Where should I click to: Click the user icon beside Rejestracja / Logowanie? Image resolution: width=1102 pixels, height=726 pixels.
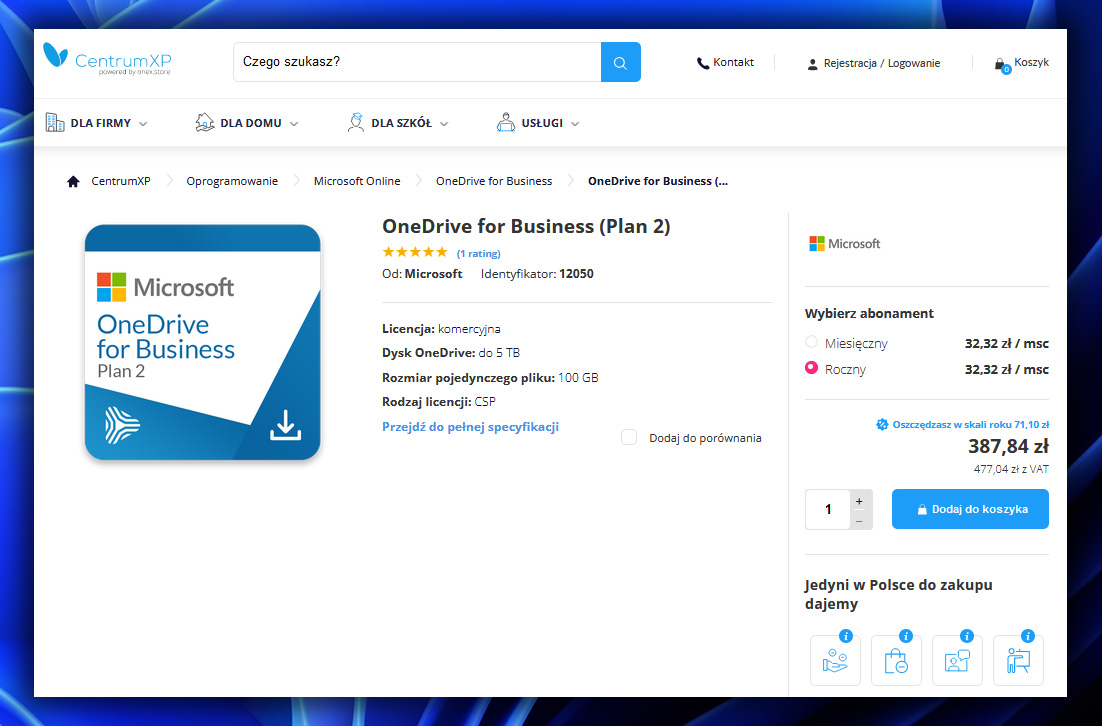tap(812, 64)
